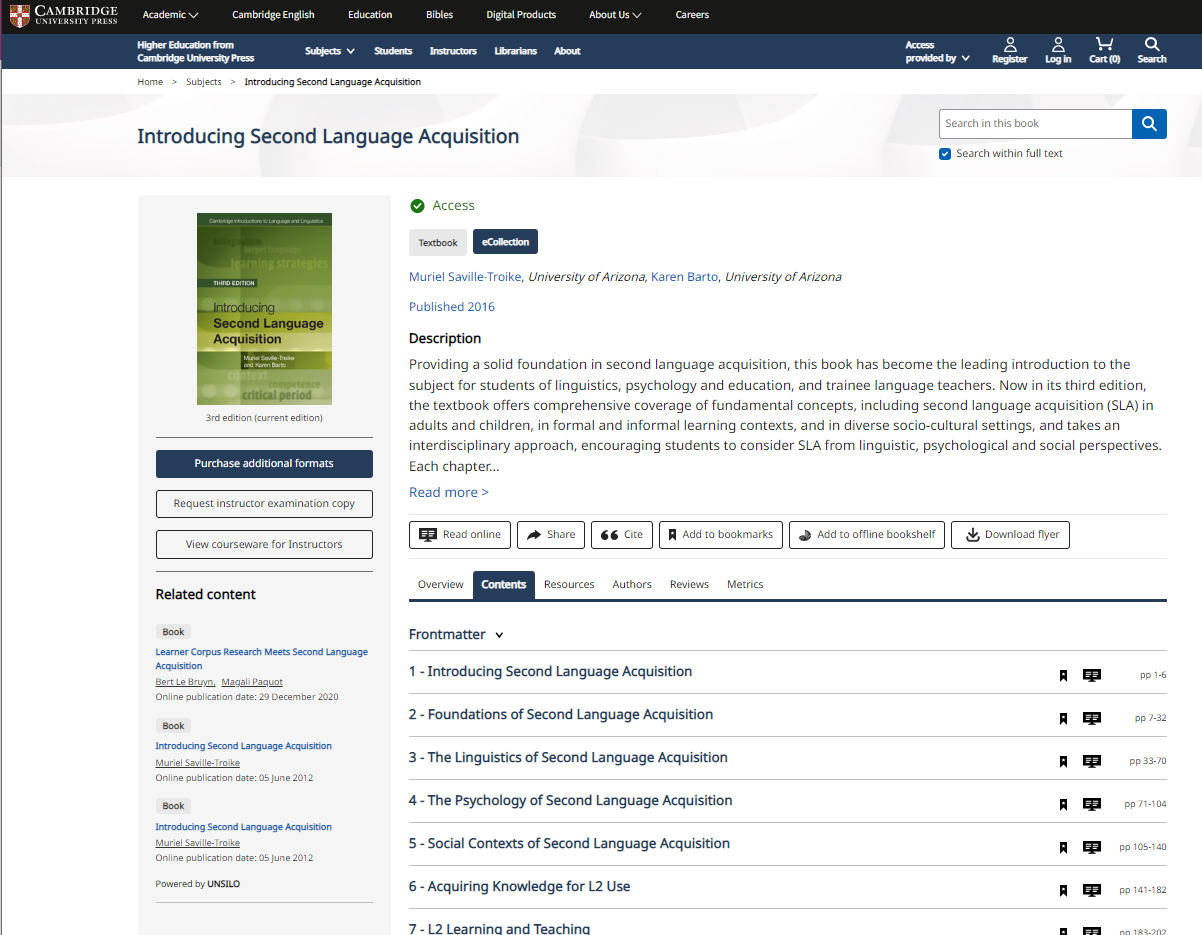Click the Log in account icon
The image size is (1202, 935).
tap(1057, 45)
